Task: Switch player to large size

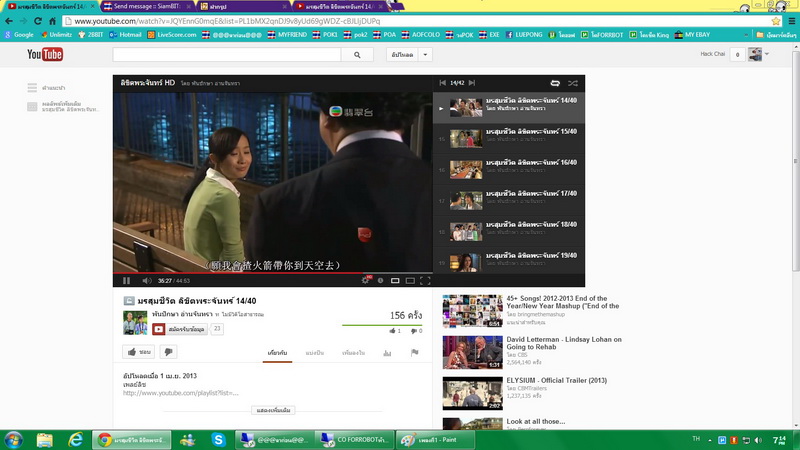Action: (x=410, y=281)
